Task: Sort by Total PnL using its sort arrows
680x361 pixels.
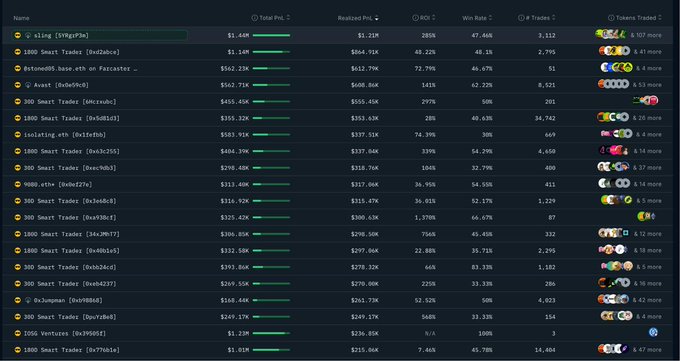Action: pyautogui.click(x=288, y=18)
